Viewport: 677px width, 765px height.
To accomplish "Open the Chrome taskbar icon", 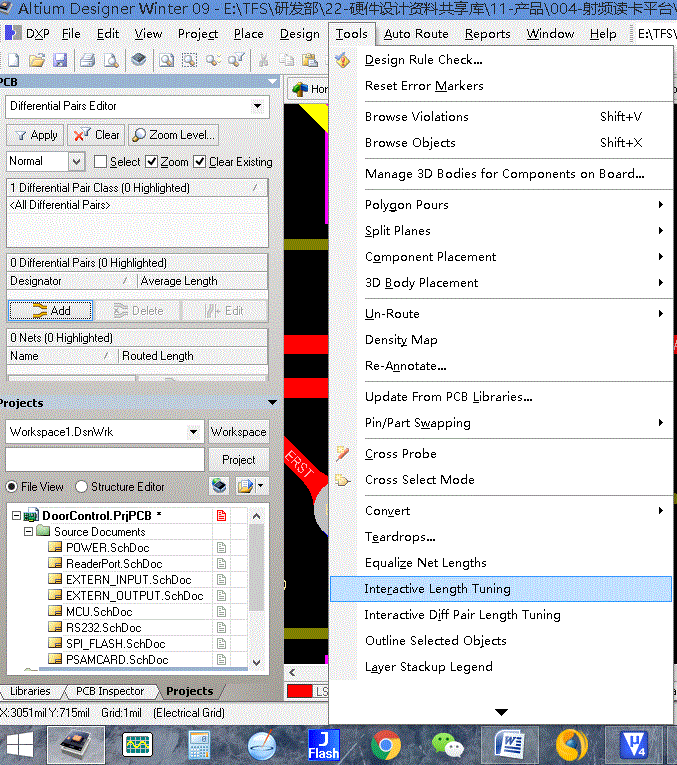I will [x=386, y=745].
